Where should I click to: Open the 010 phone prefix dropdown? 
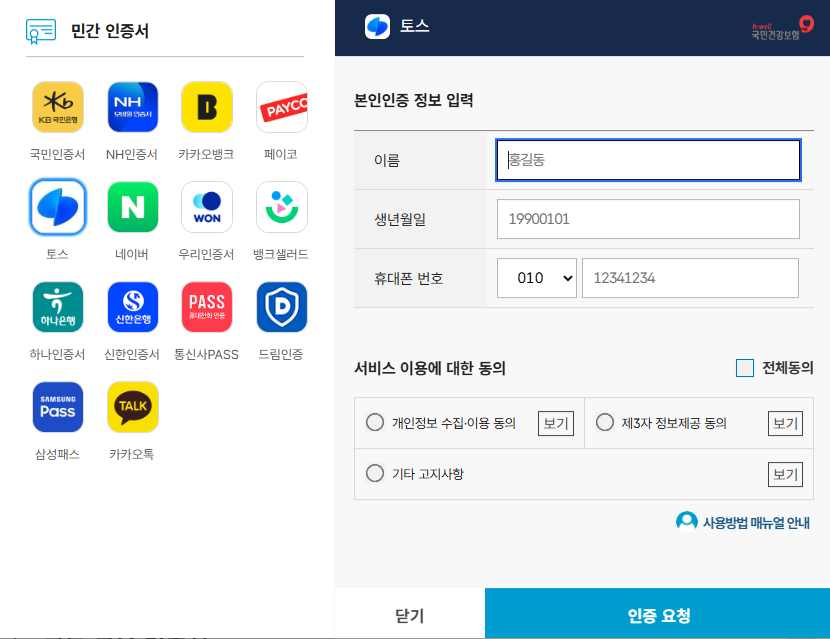pyautogui.click(x=537, y=278)
